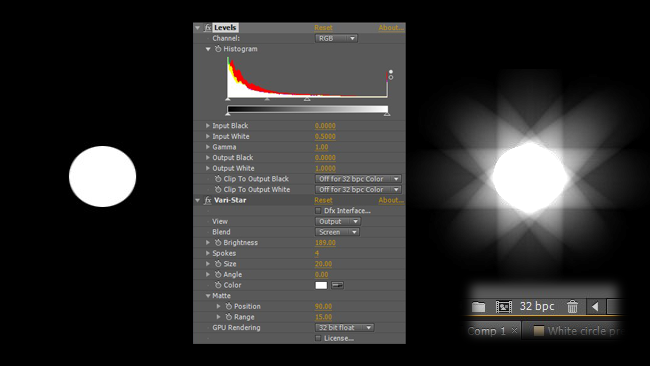Expand the Input Black property

click(x=208, y=126)
